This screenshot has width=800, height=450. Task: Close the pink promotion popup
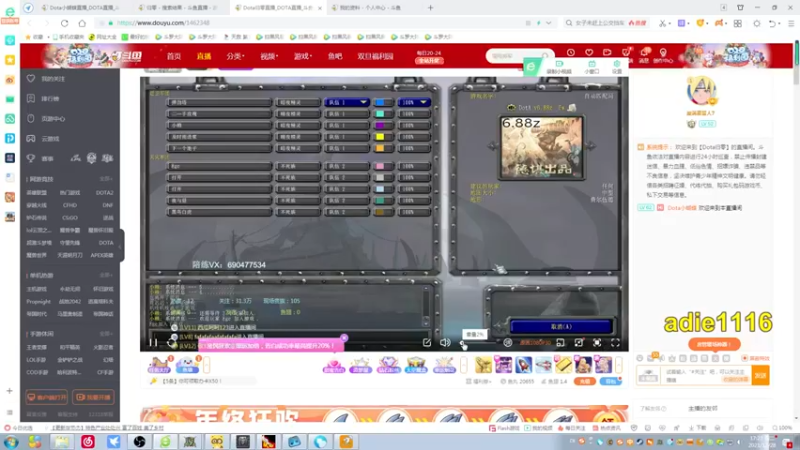coord(344,338)
